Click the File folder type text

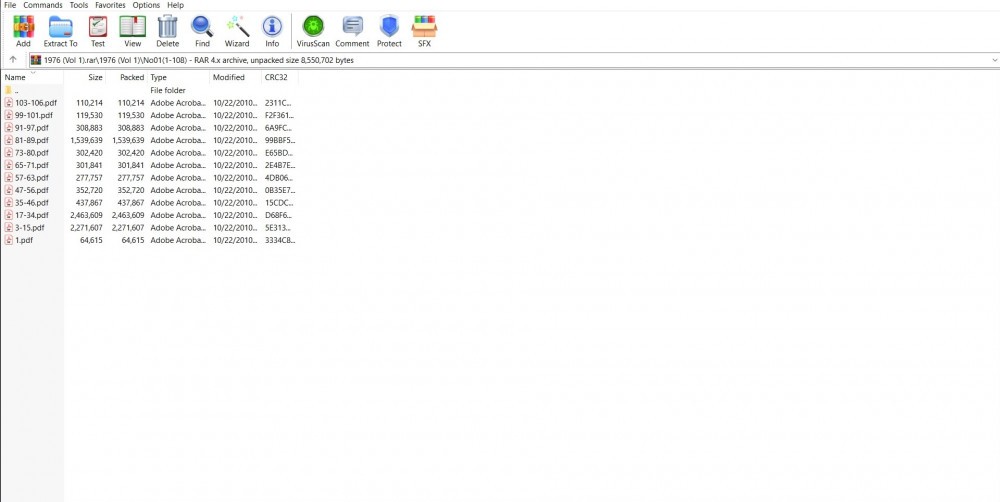tap(168, 91)
